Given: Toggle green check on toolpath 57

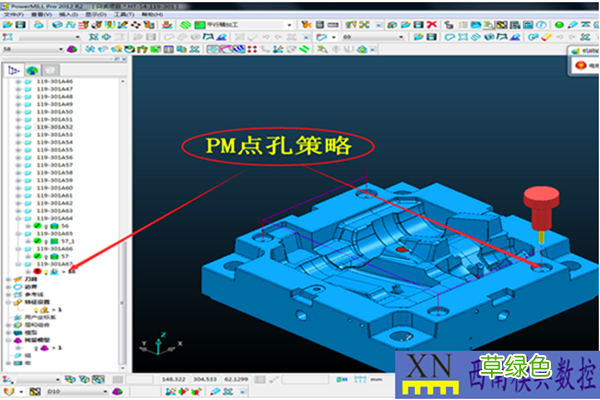Looking at the screenshot, I should tap(37, 256).
